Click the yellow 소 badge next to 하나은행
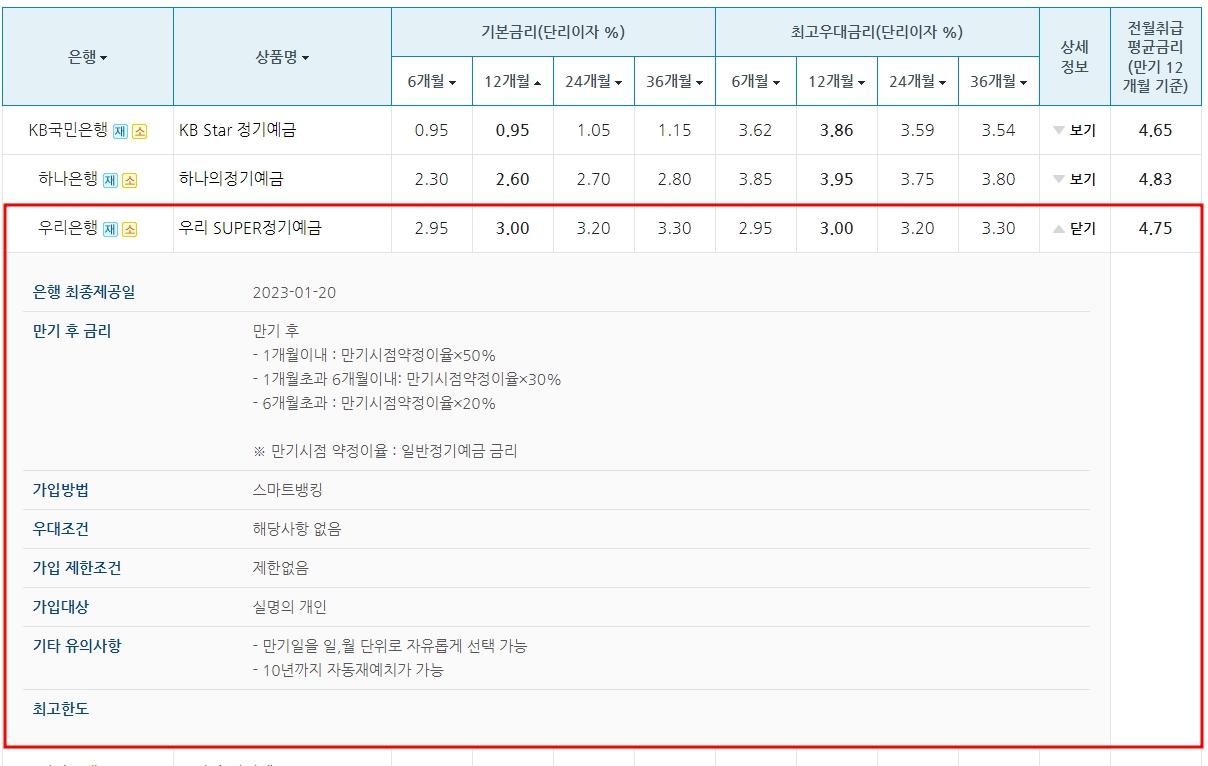Image resolution: width=1208 pixels, height=766 pixels. [130, 180]
